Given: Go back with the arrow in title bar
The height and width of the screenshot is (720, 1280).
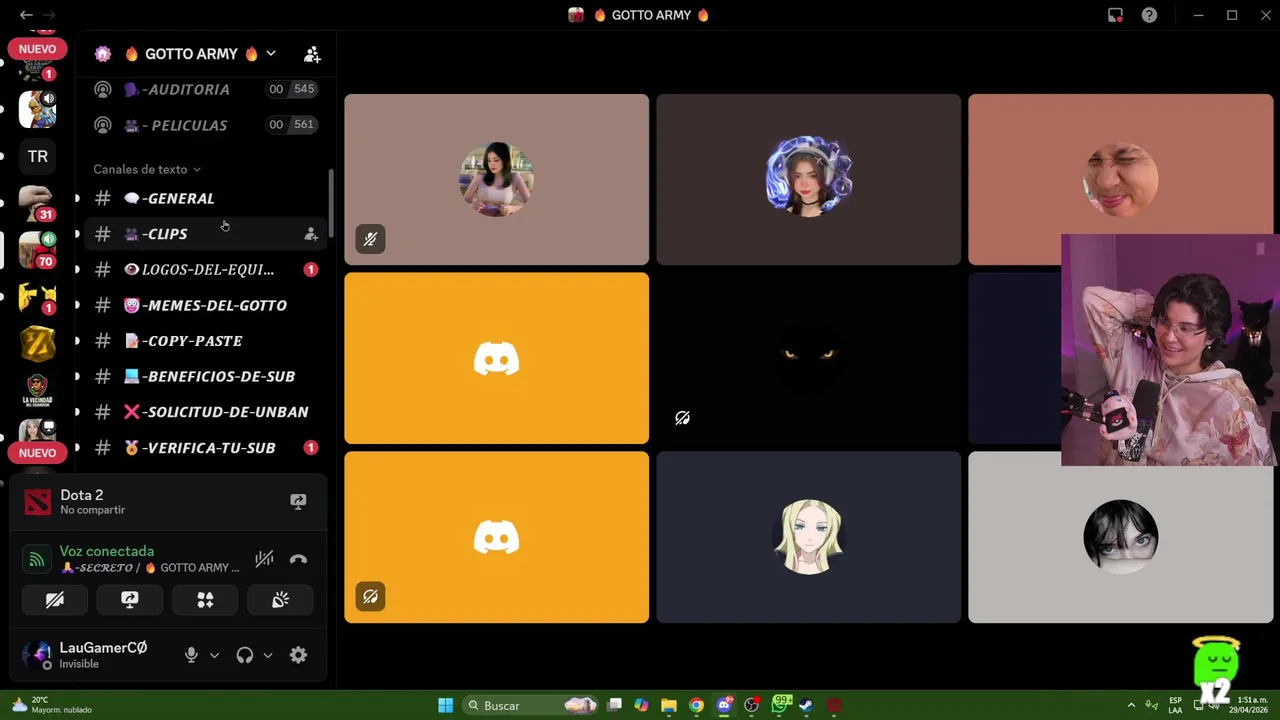Looking at the screenshot, I should pos(26,15).
